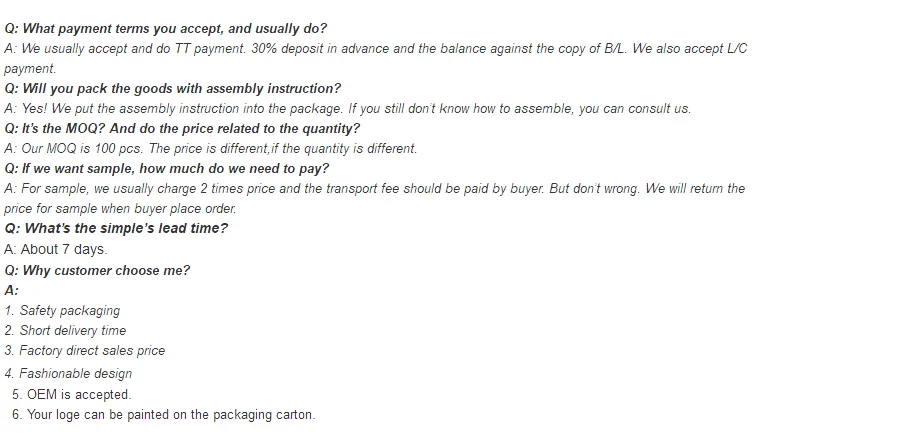
Task: Click the payment terms question heading
Action: [165, 29]
